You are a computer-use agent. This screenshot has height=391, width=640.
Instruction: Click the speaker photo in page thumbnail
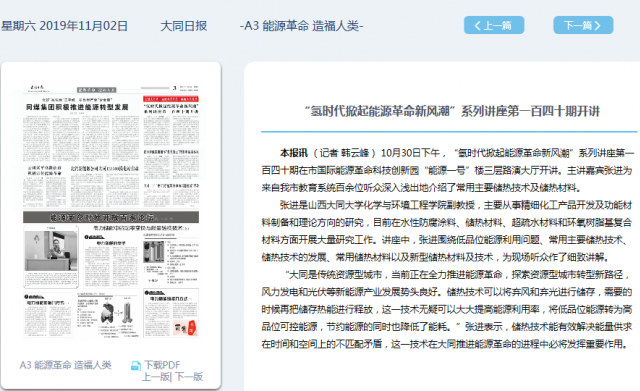tap(51, 251)
